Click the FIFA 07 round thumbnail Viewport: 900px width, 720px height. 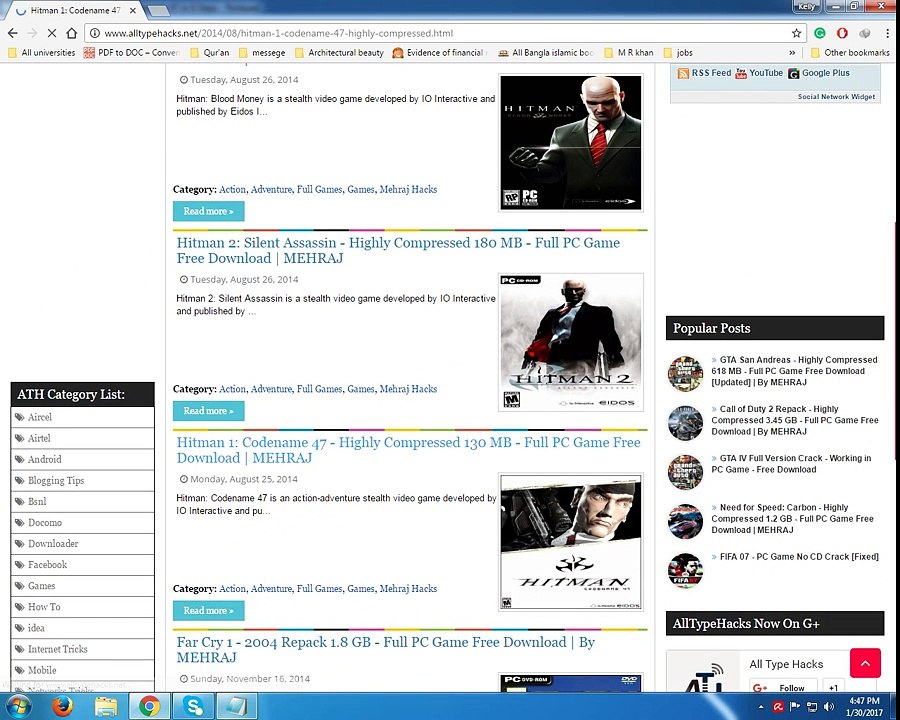pyautogui.click(x=685, y=571)
